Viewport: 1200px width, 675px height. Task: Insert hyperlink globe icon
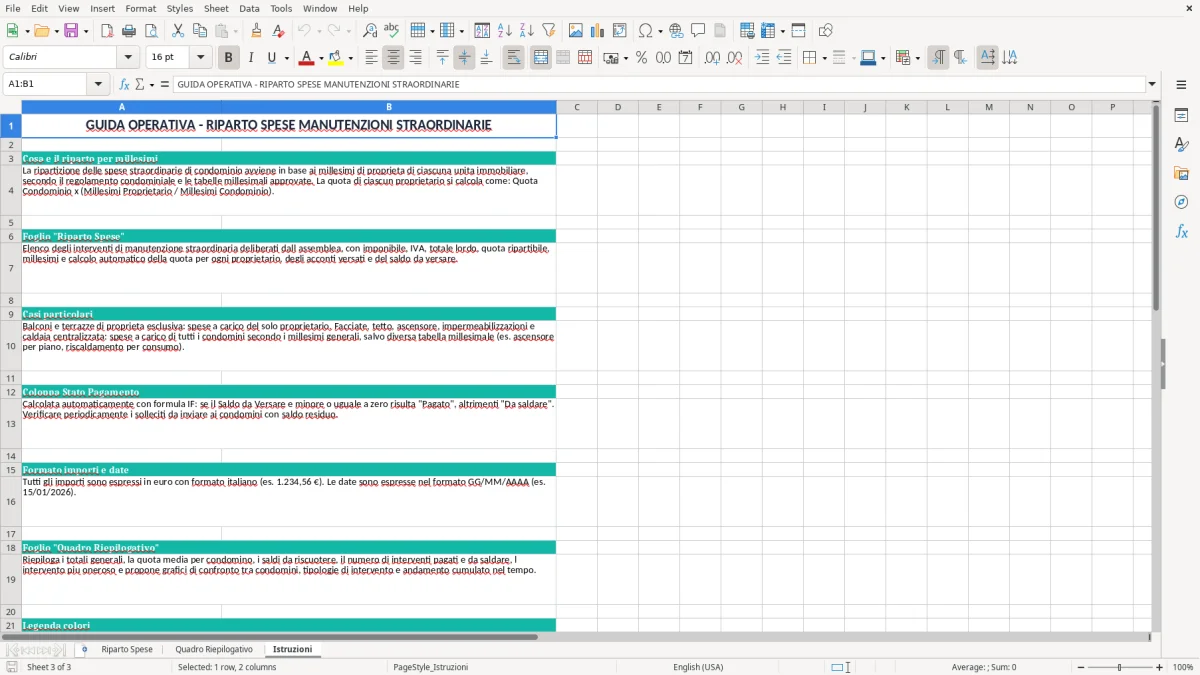(676, 31)
